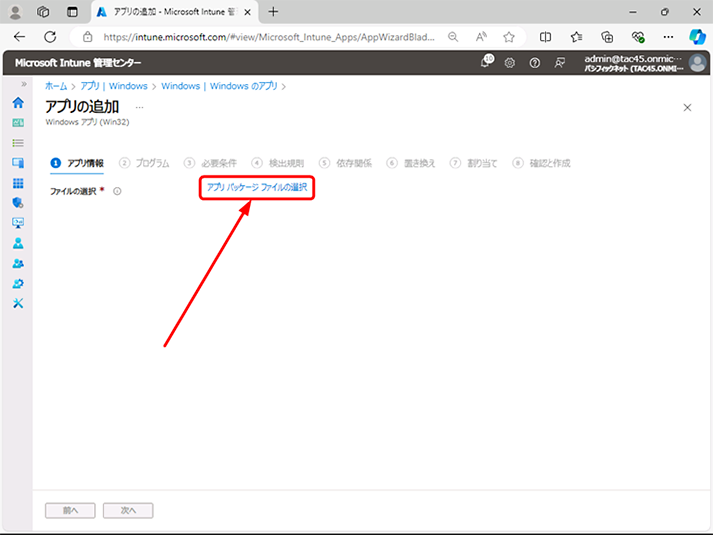Open browser settings and more menu
The image size is (713, 535).
point(668,37)
